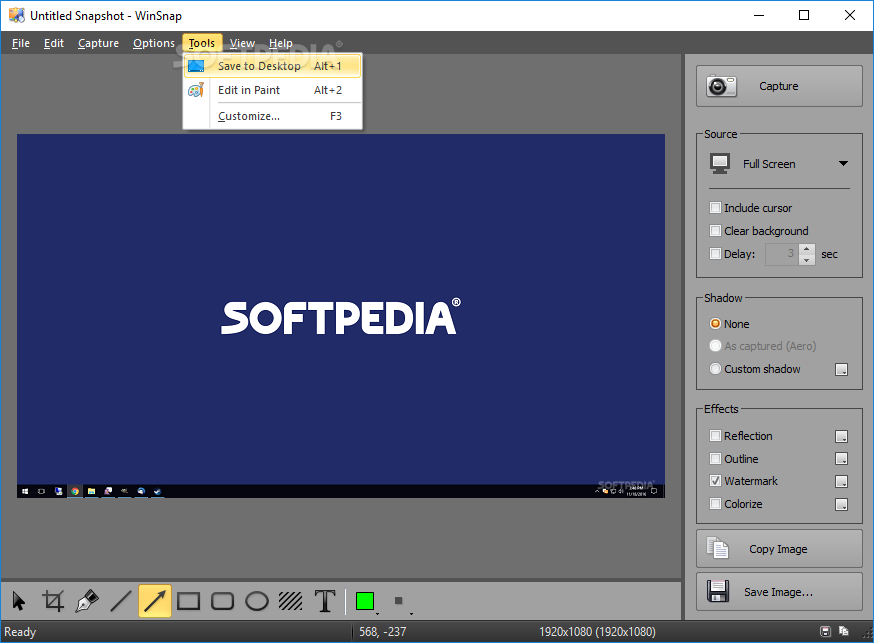Open the Help menu
Viewport: 874px width, 643px height.
pos(280,43)
